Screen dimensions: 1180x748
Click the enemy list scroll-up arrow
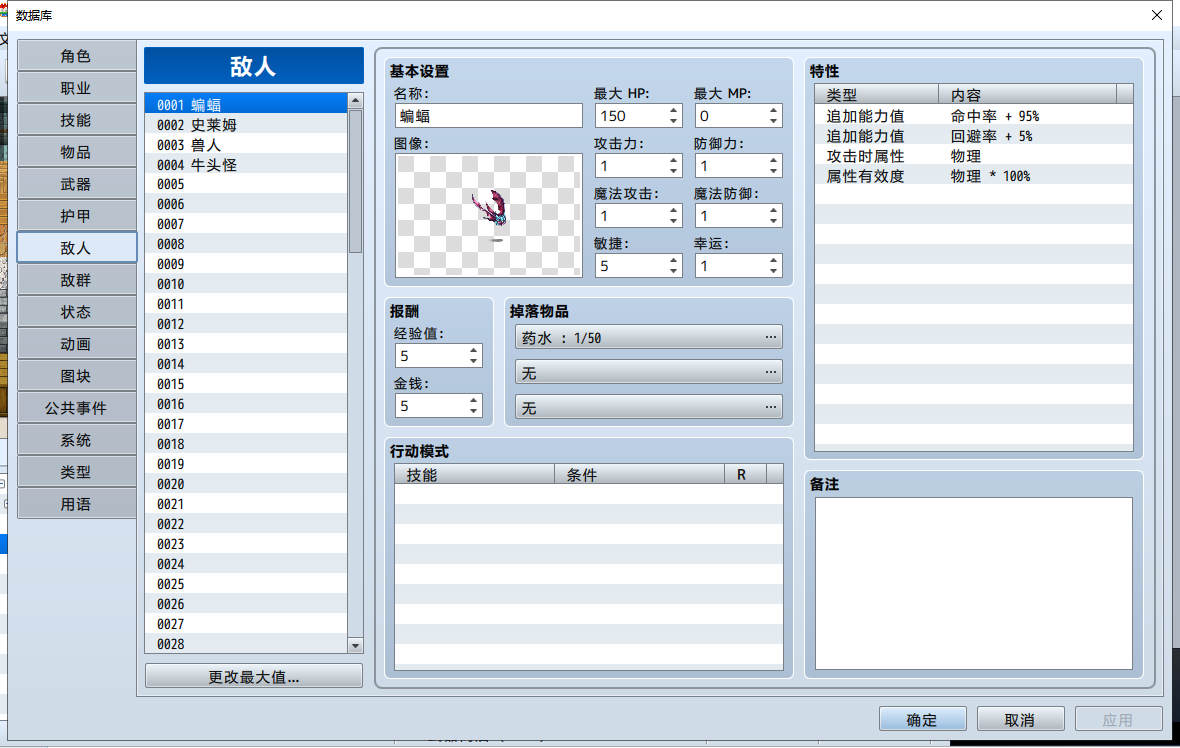point(355,101)
